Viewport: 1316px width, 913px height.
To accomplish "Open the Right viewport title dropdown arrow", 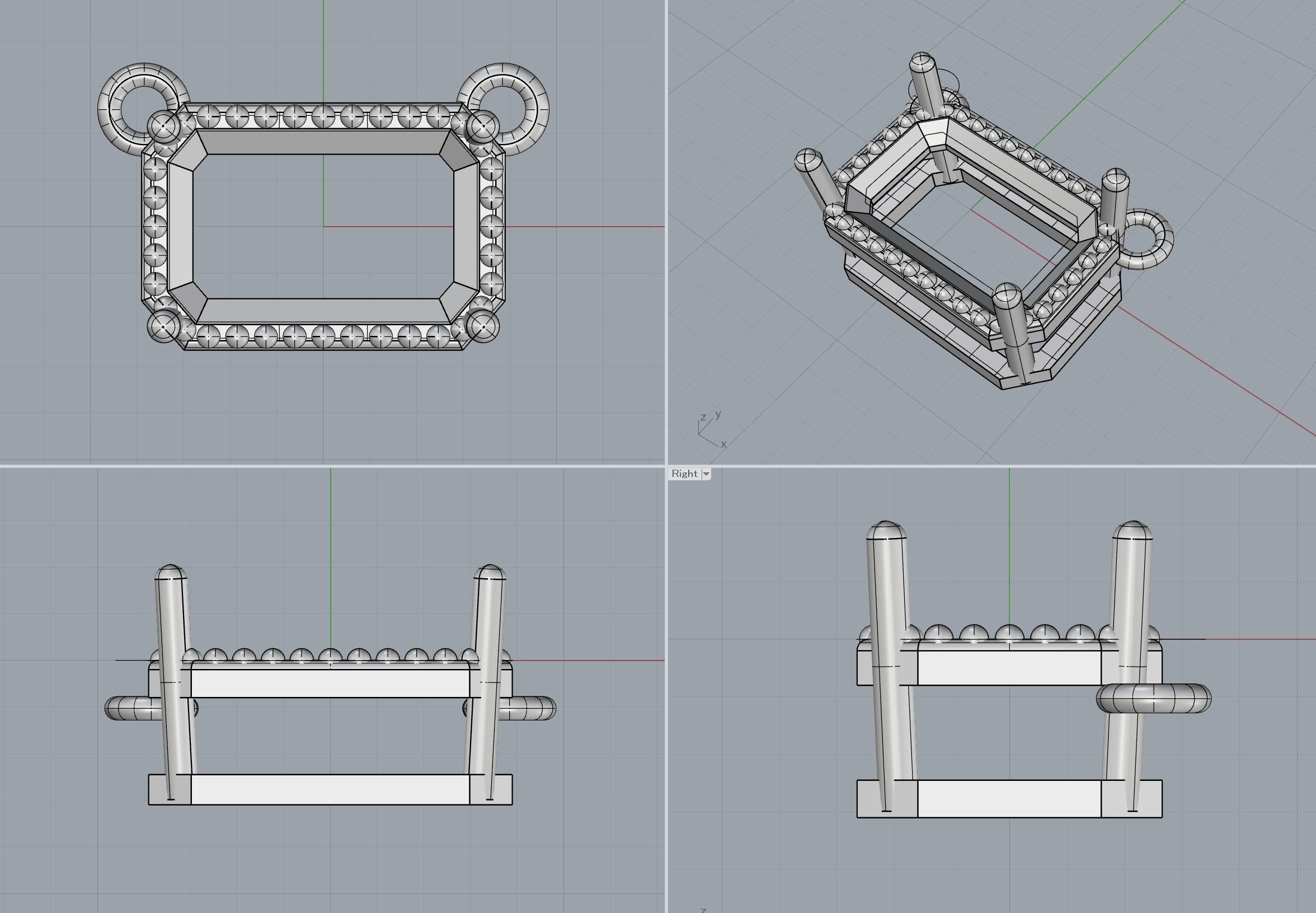I will (x=706, y=474).
